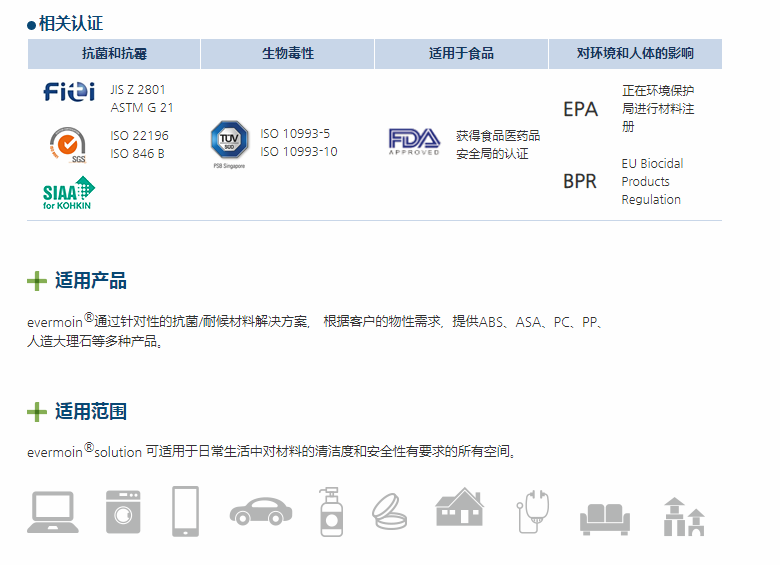Click the house icon
Viewport: 780px width, 565px height.
point(459,508)
